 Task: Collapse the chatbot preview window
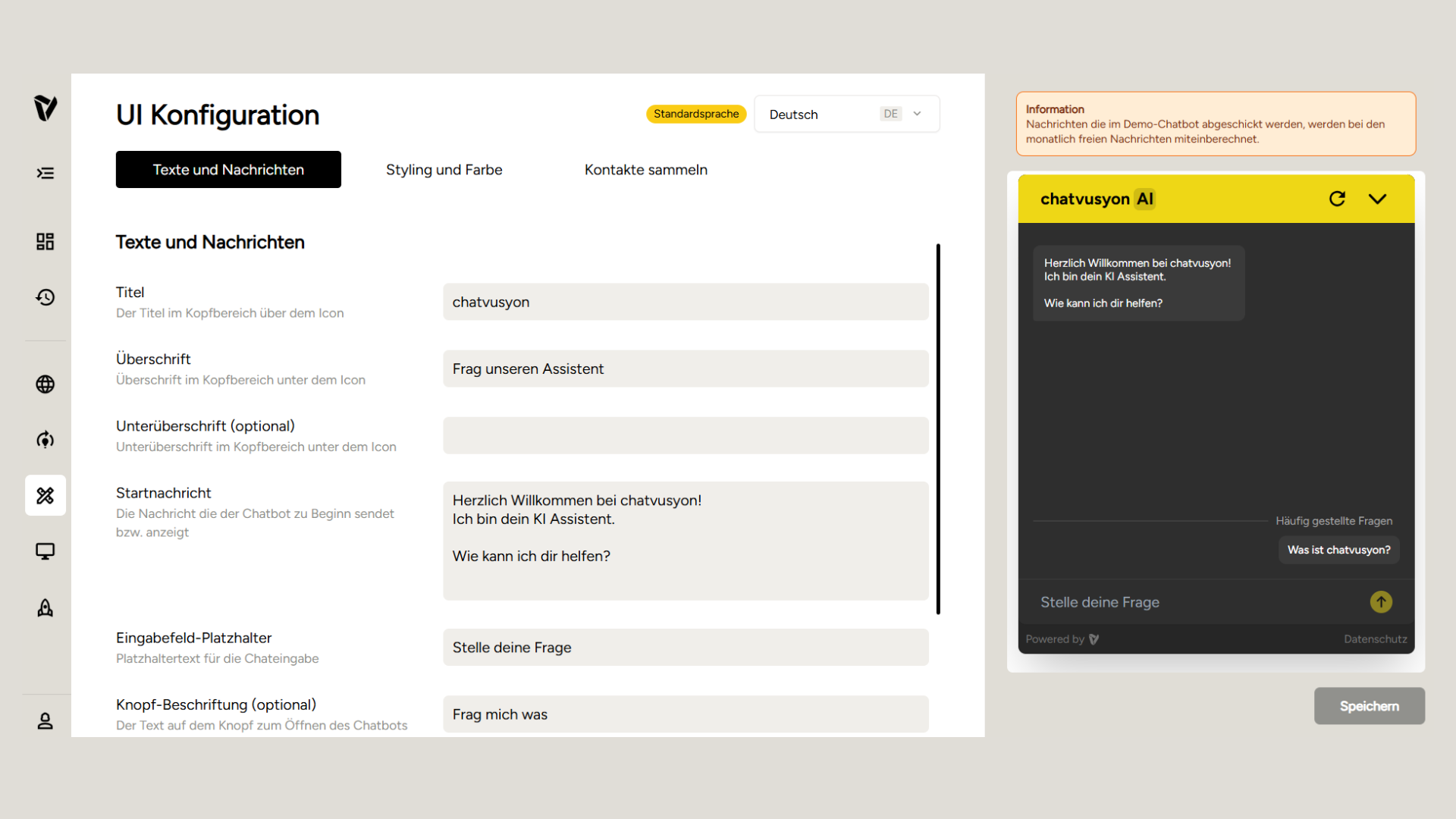click(x=1377, y=199)
